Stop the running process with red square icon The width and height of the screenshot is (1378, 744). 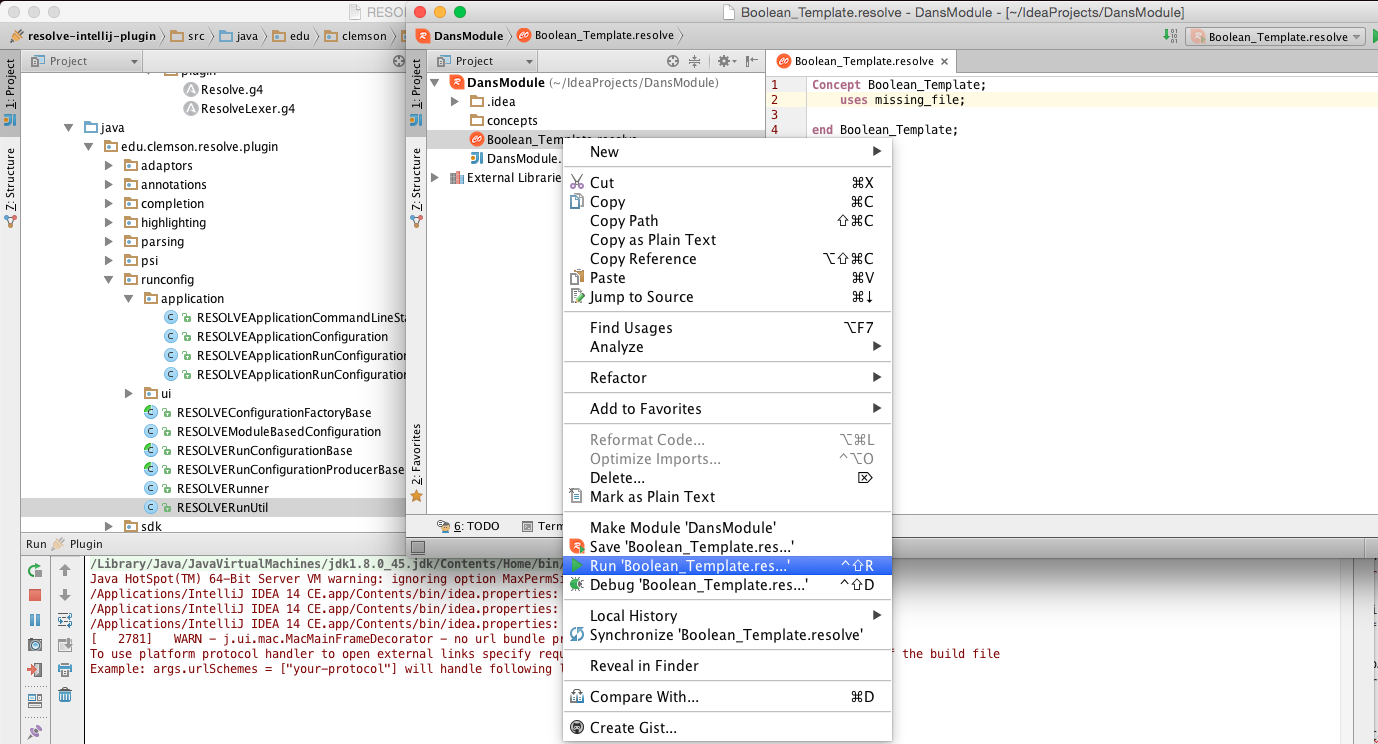pos(34,594)
